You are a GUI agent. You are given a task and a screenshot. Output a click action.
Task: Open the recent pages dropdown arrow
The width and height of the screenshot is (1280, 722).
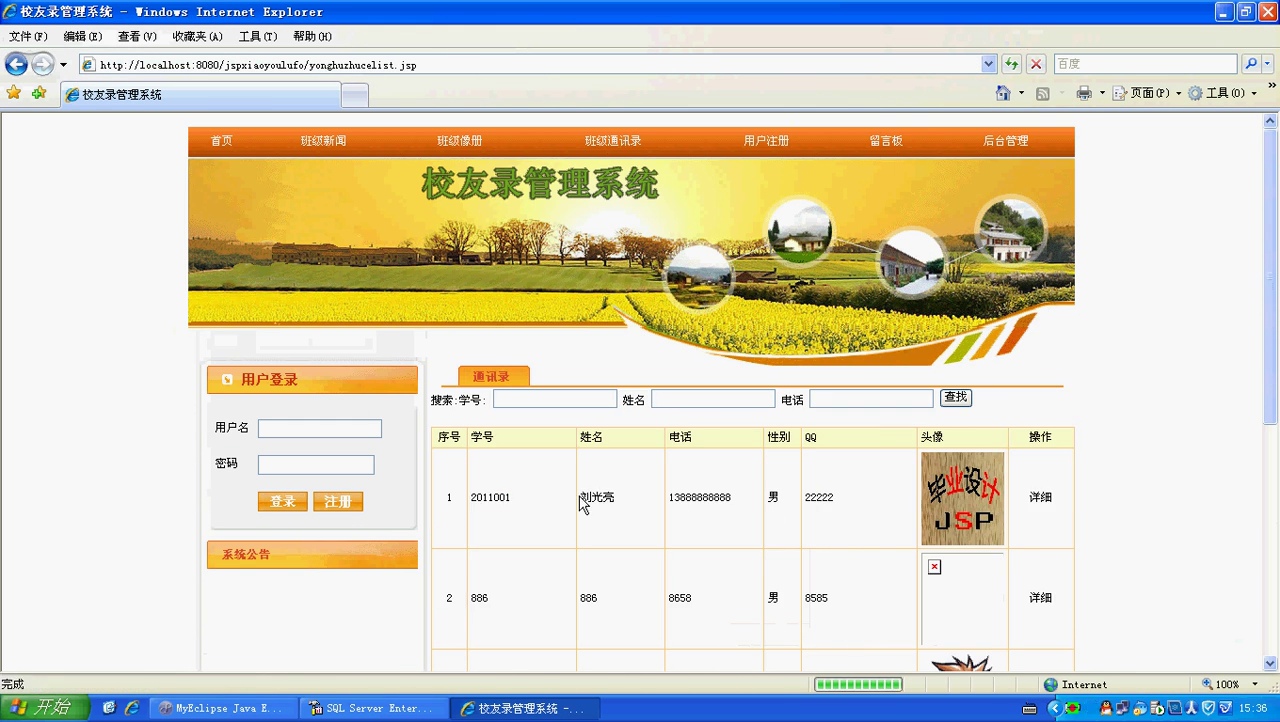tap(64, 65)
